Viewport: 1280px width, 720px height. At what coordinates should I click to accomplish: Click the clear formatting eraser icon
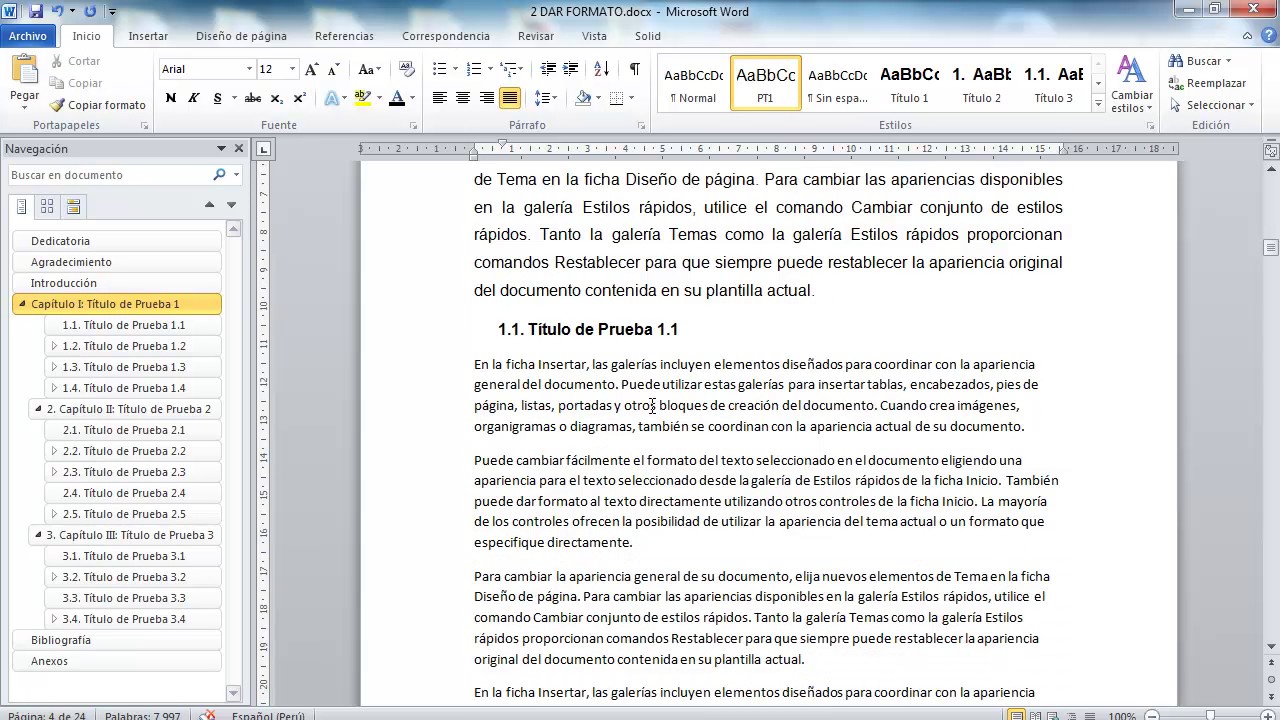click(x=406, y=69)
